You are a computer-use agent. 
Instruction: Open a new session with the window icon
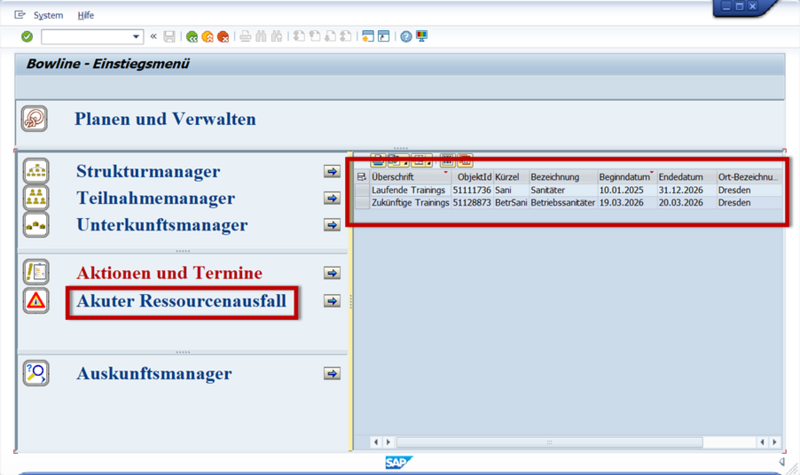tap(368, 36)
